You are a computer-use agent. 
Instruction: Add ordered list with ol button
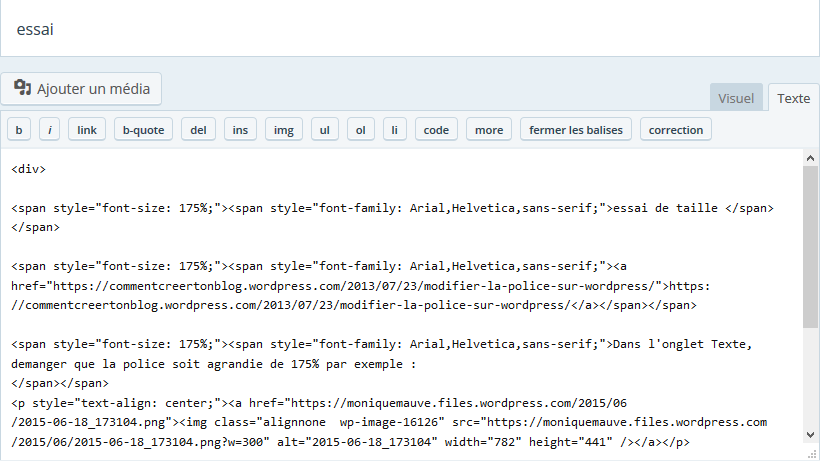point(360,130)
